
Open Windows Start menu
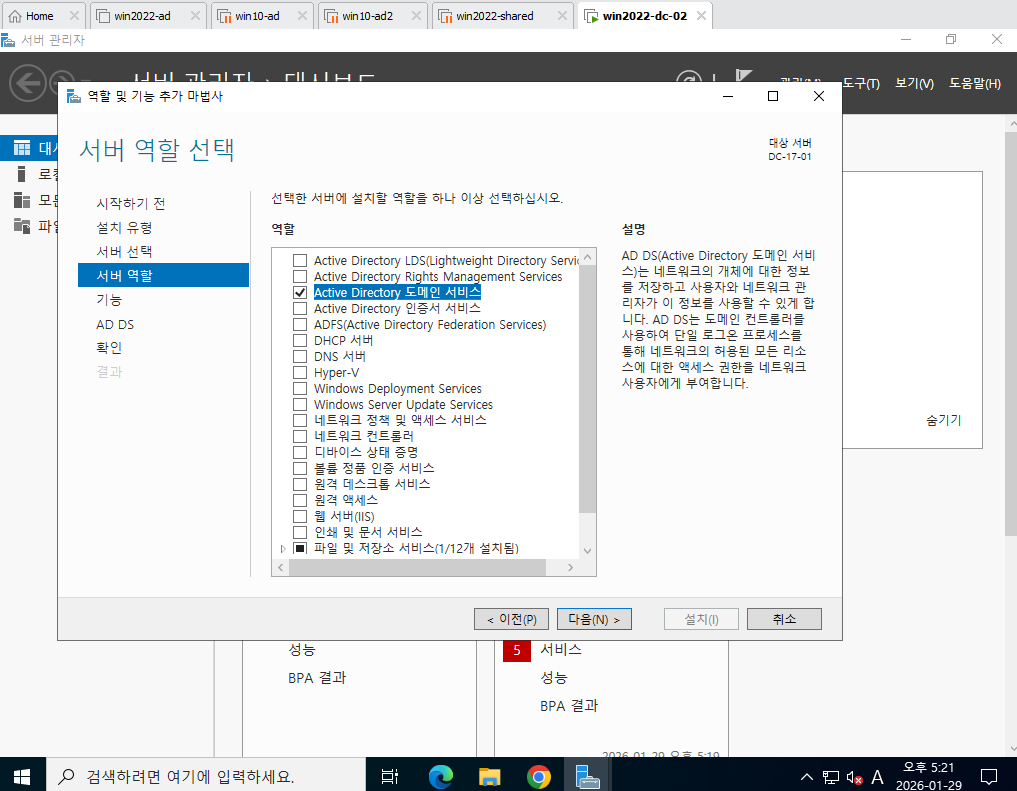coord(23,775)
